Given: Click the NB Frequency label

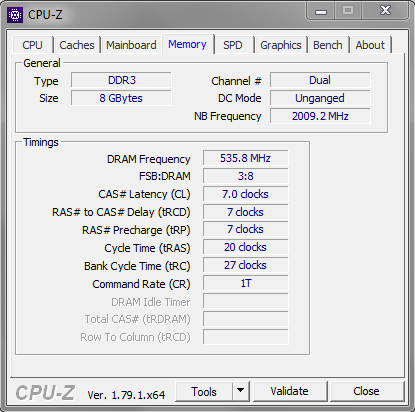Looking at the screenshot, I should 228,116.
